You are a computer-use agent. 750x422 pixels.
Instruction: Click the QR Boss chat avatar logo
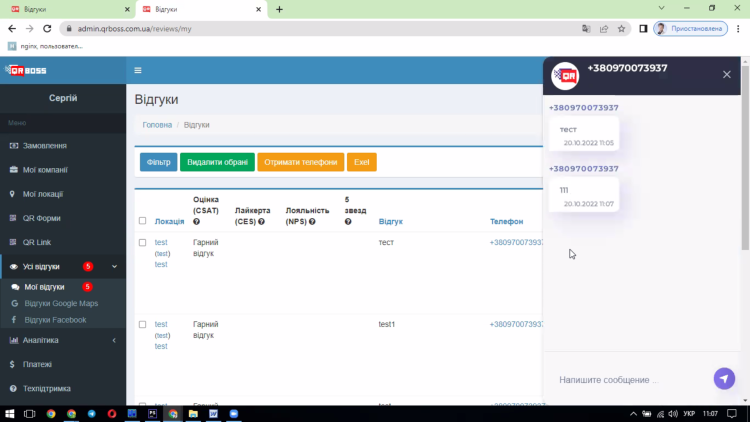pyautogui.click(x=566, y=75)
